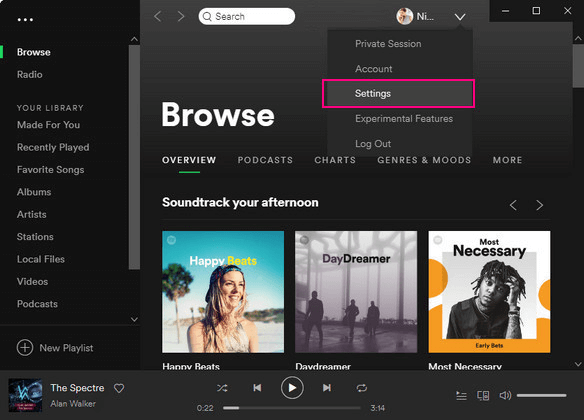Open the connect to a device icon
Image resolution: width=584 pixels, height=420 pixels.
pyautogui.click(x=483, y=395)
